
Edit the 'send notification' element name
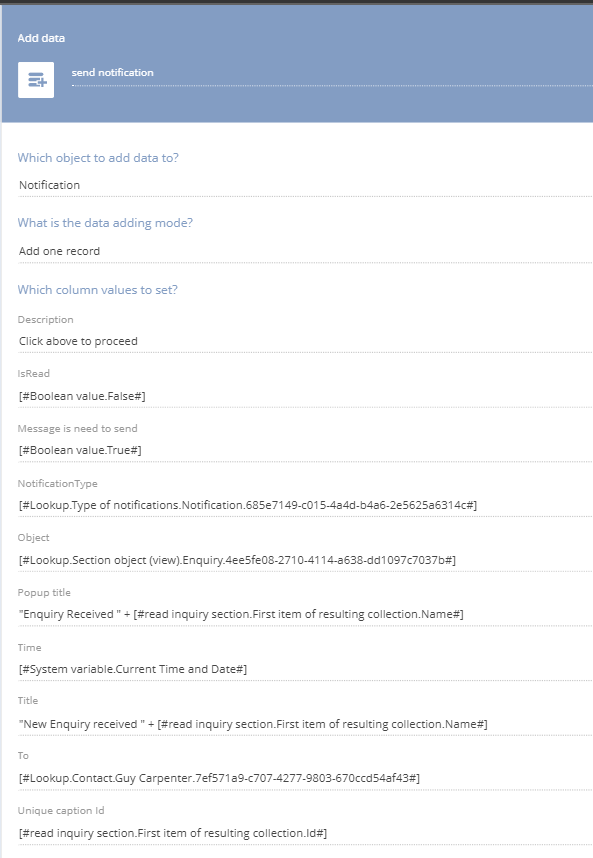point(332,73)
